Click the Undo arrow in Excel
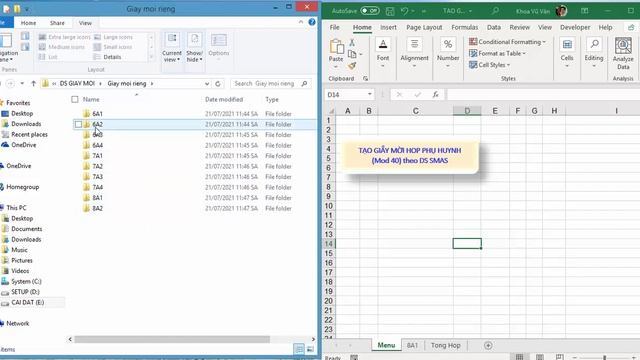Screen dimensions: 640x360 pos(404,11)
